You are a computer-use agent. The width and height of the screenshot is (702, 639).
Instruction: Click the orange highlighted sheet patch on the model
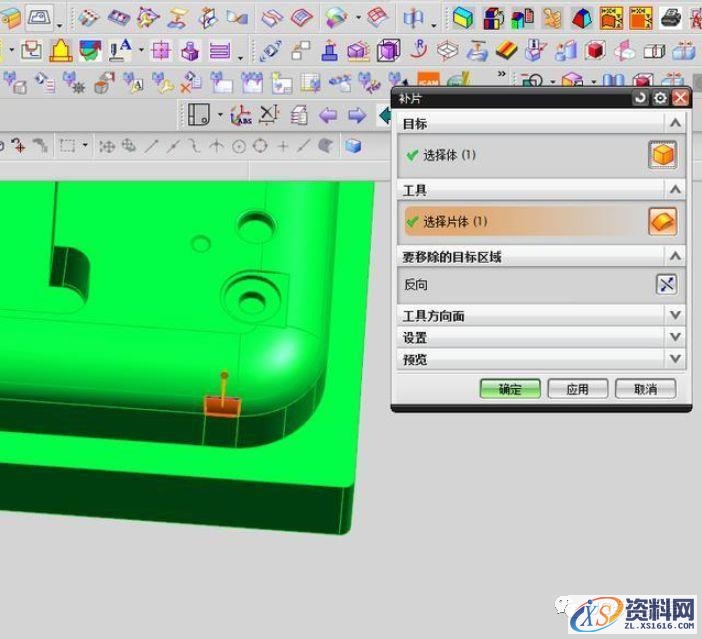coord(222,407)
